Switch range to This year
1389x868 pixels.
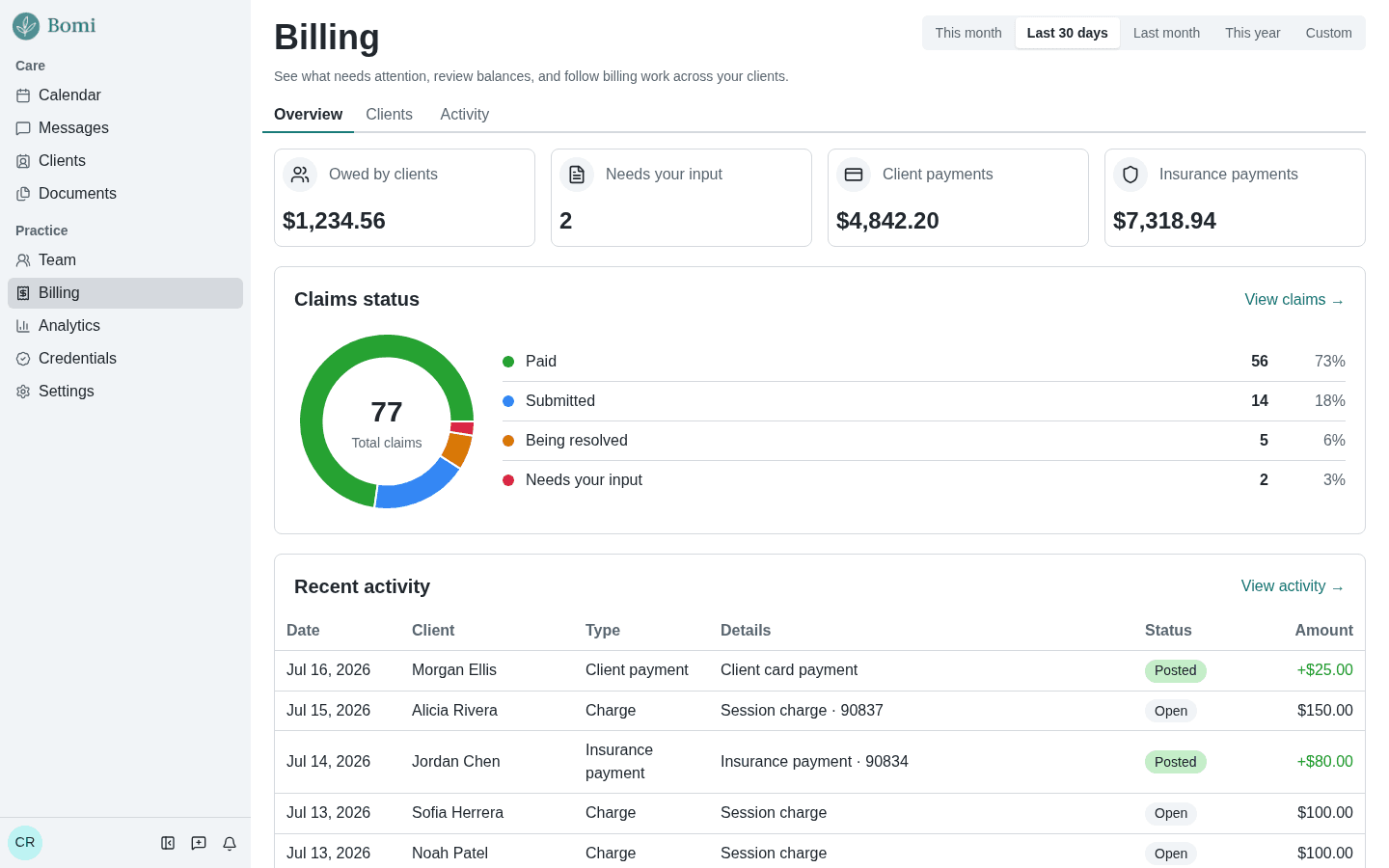(x=1252, y=33)
